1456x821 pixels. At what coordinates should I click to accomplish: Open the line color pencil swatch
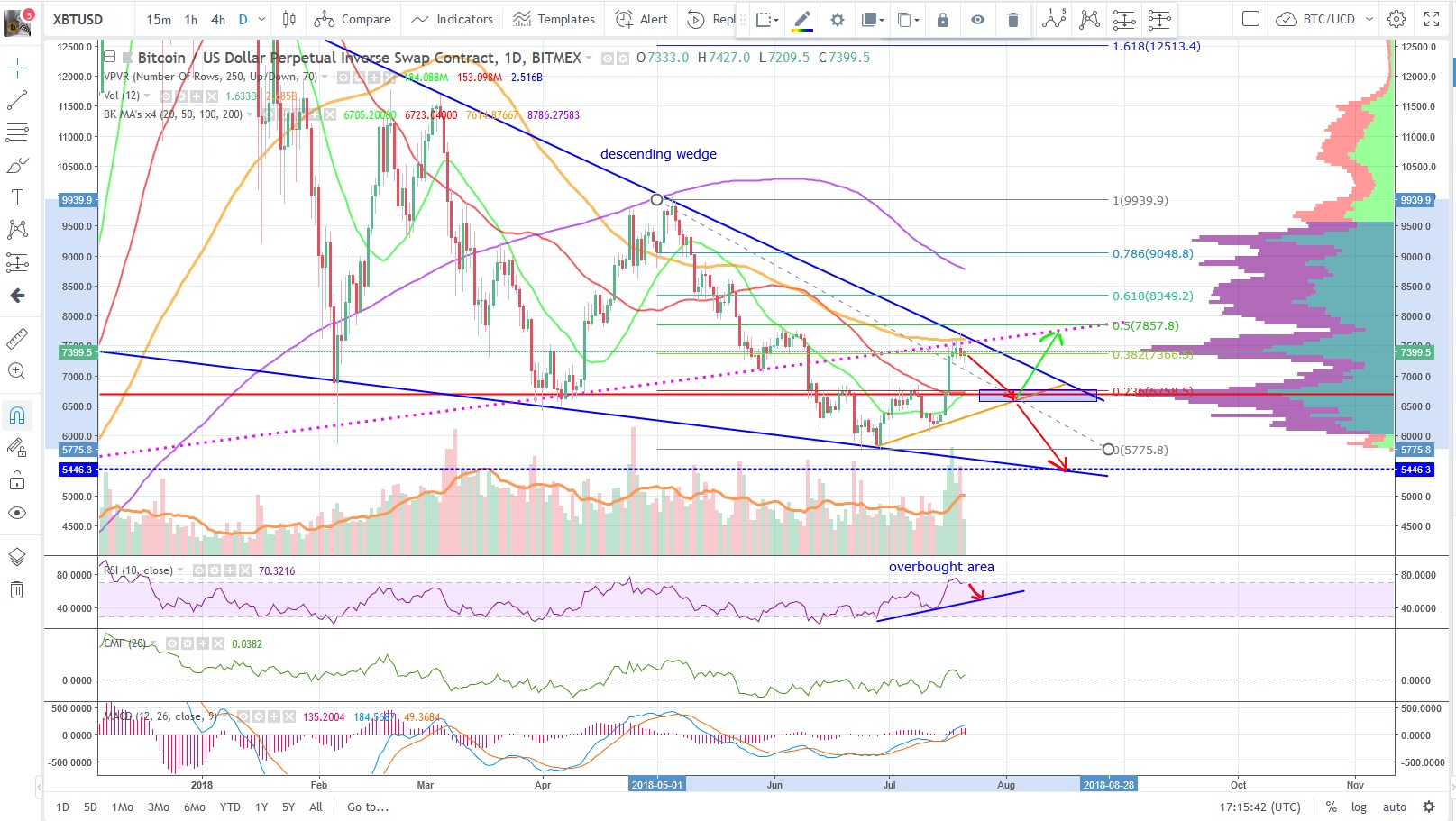pyautogui.click(x=802, y=20)
